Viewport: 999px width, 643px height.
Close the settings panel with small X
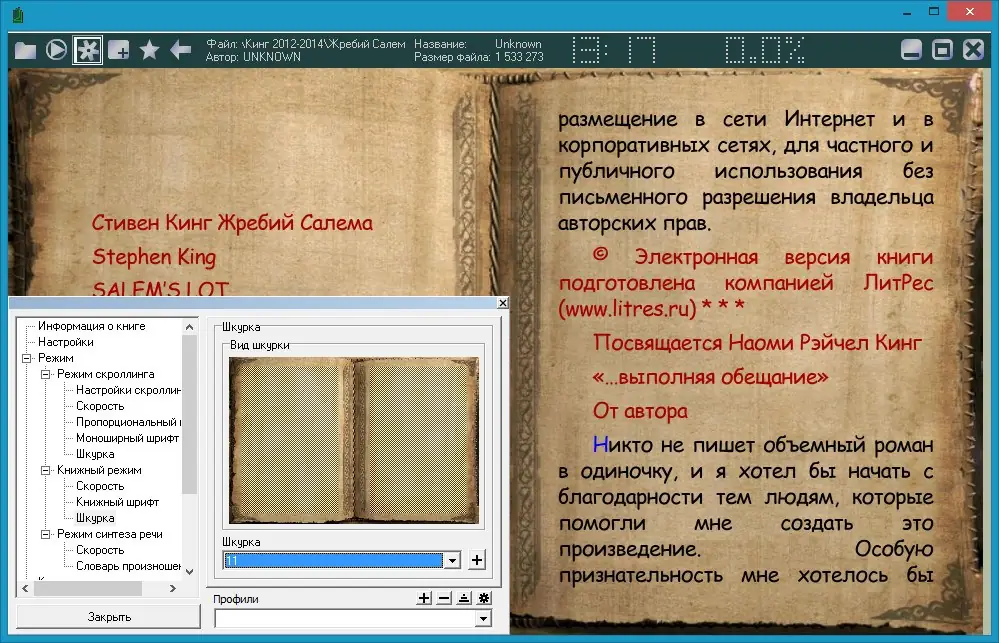pos(503,303)
